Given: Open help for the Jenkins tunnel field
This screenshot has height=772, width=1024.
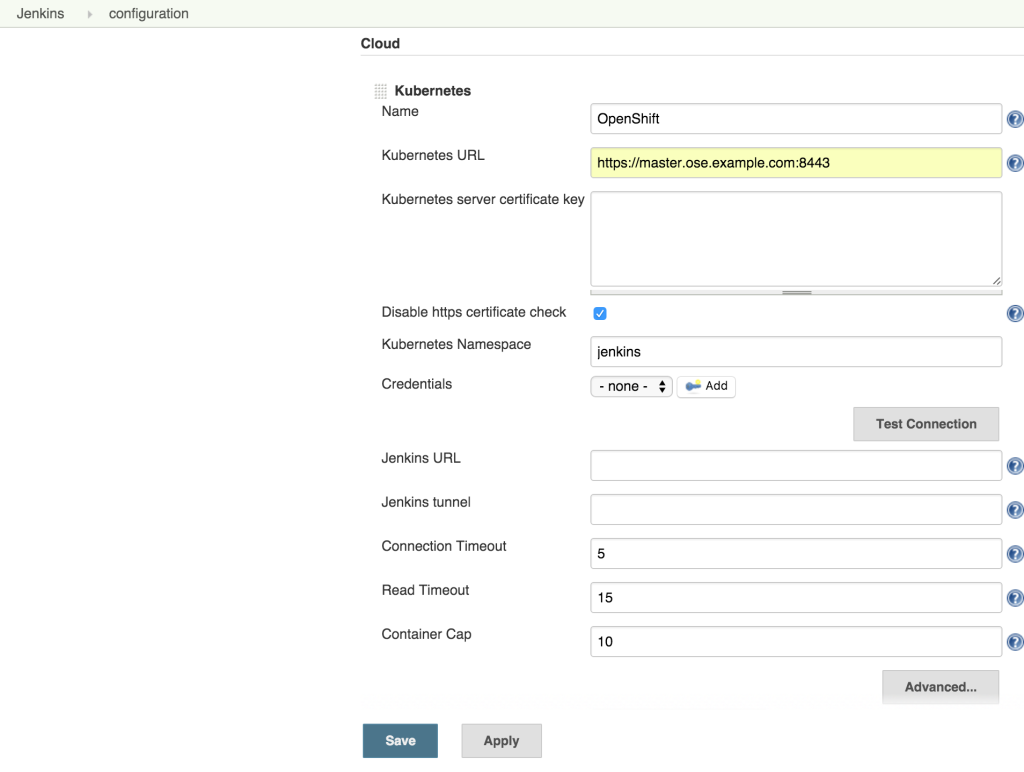Looking at the screenshot, I should point(1015,509).
